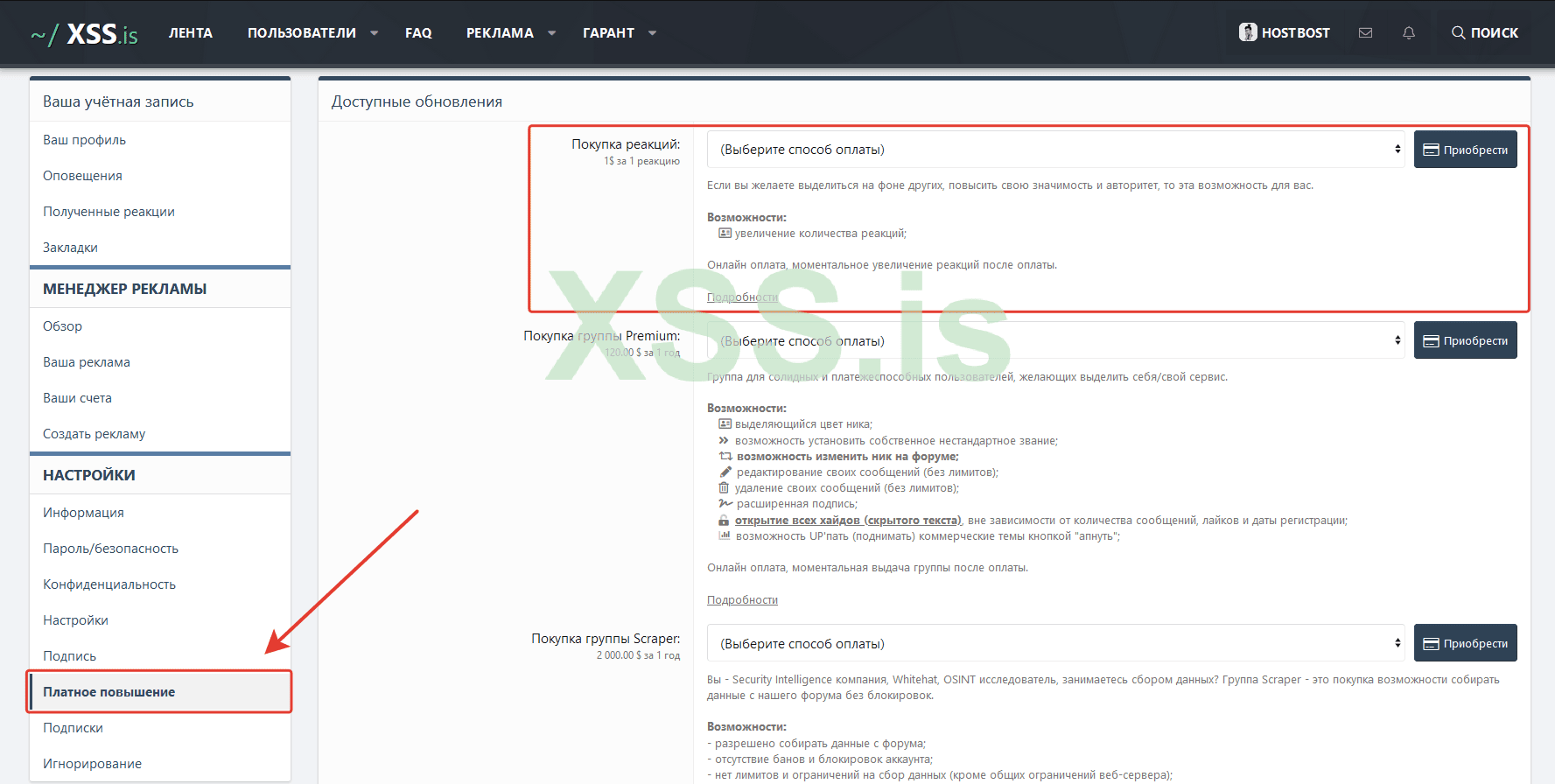Click Приобрести button for Premium group

(x=1466, y=340)
